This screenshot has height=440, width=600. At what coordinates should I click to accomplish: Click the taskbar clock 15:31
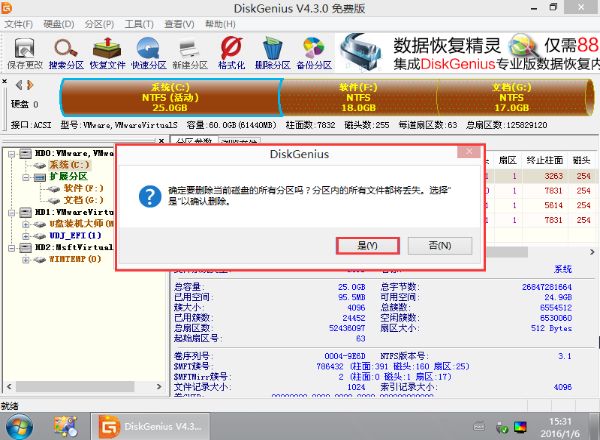560,422
